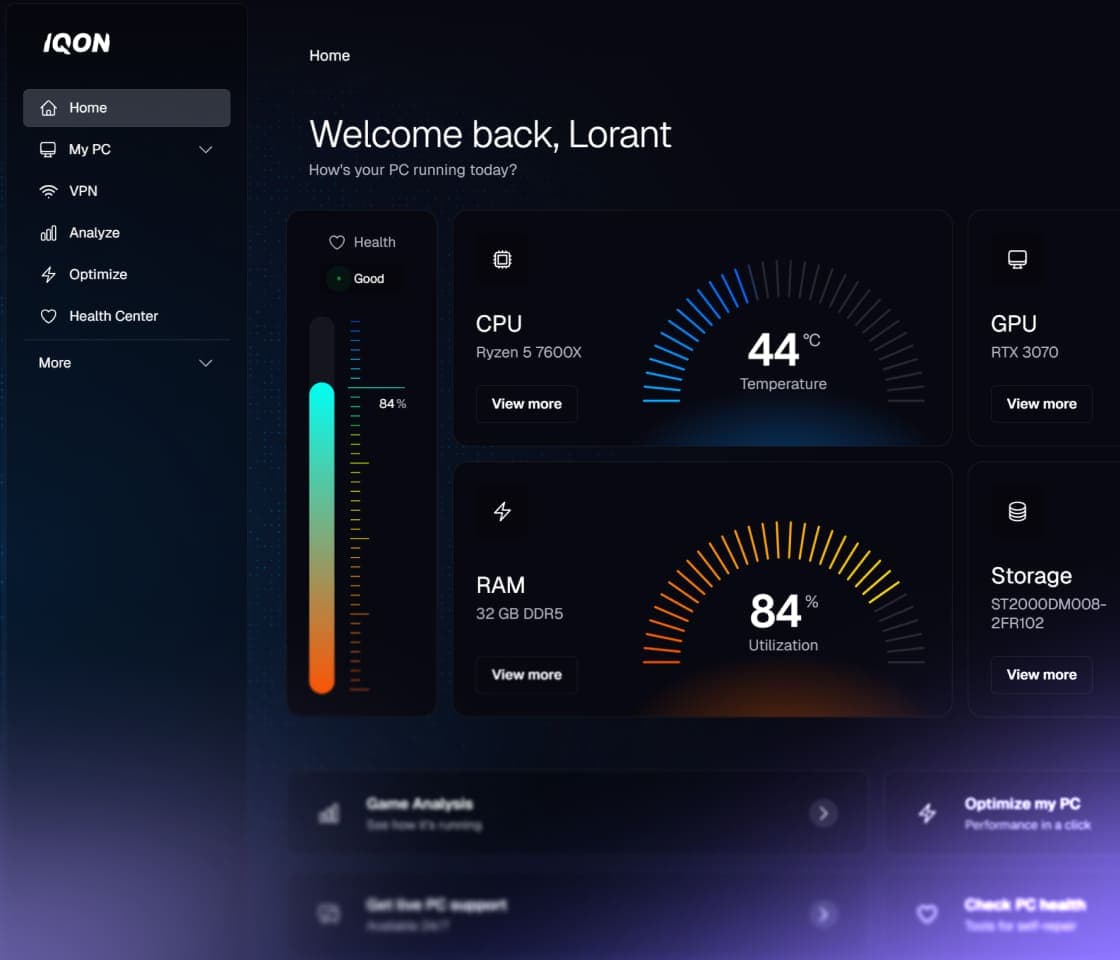Image resolution: width=1120 pixels, height=960 pixels.
Task: Click the CPU chip icon
Action: (x=502, y=259)
